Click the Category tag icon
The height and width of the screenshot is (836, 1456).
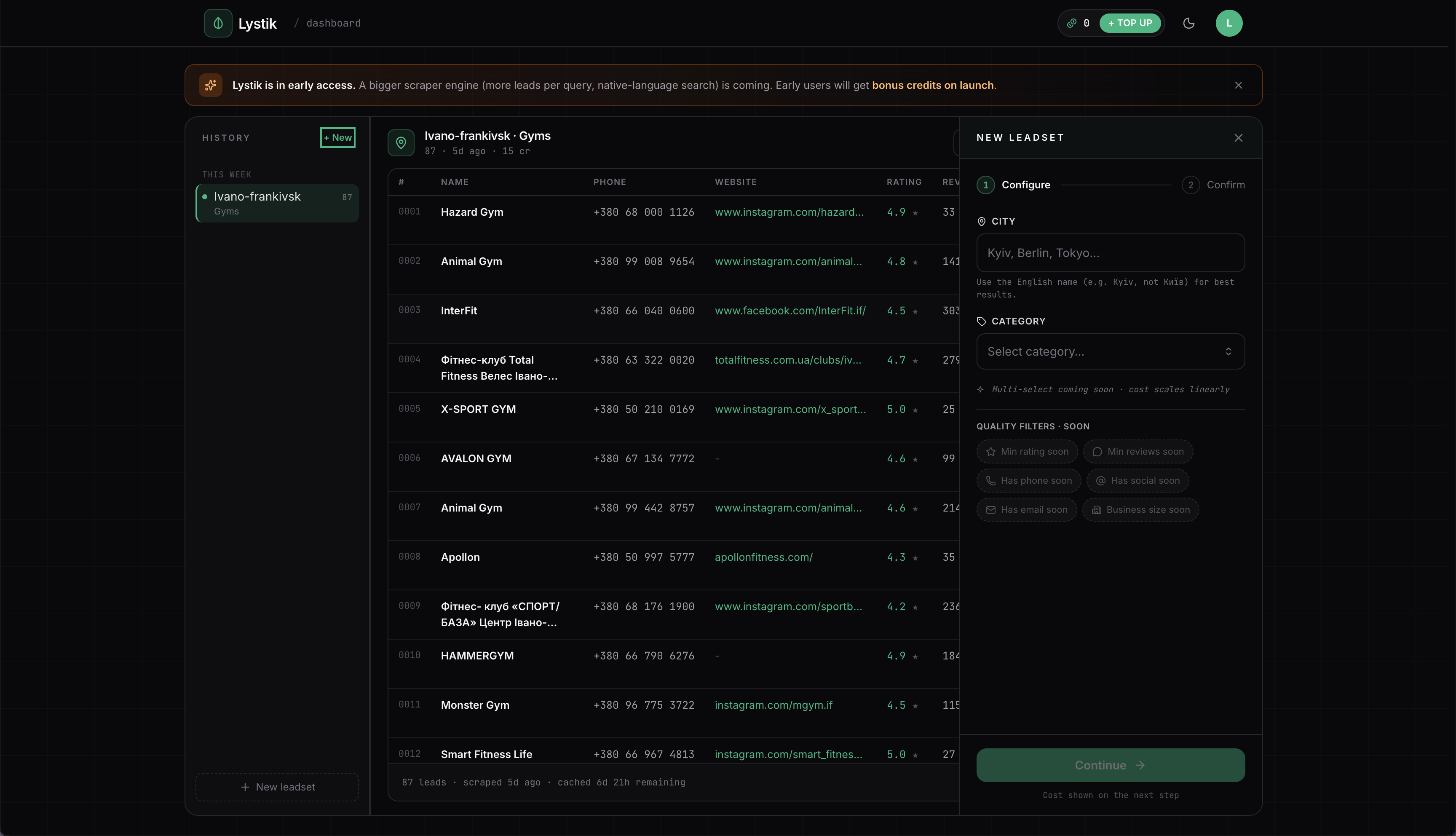click(x=981, y=322)
